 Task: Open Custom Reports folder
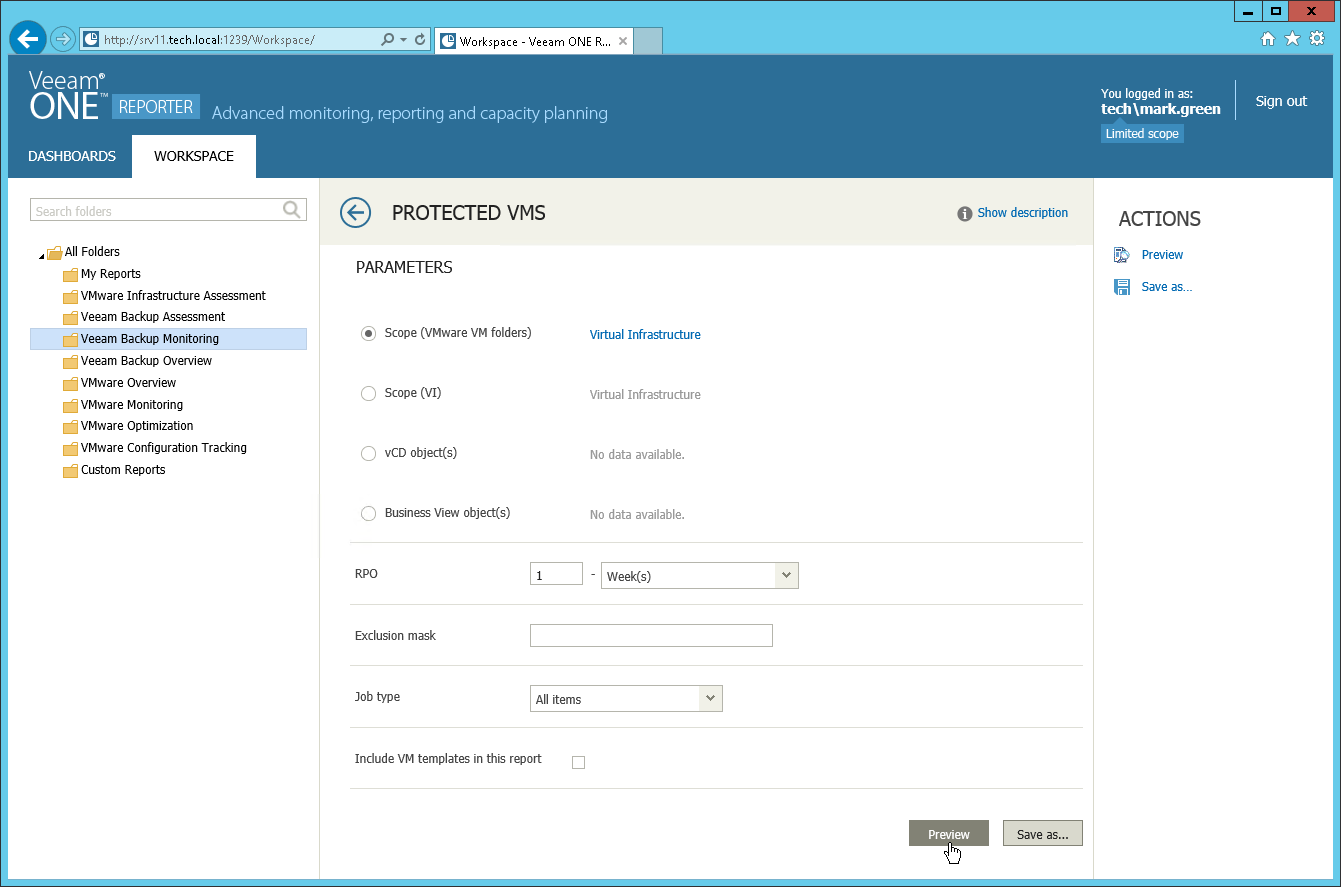pos(123,470)
